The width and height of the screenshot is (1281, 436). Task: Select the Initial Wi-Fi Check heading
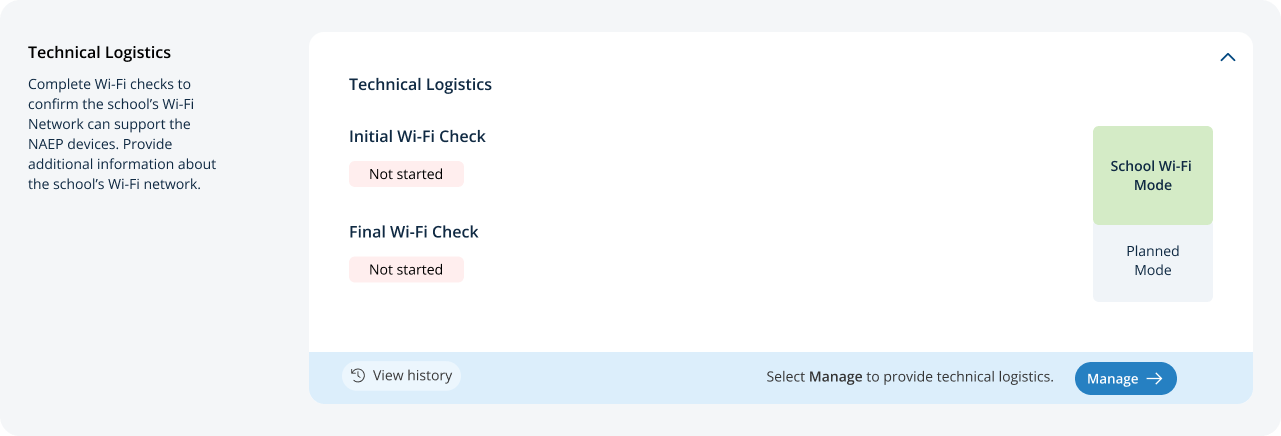(x=417, y=136)
